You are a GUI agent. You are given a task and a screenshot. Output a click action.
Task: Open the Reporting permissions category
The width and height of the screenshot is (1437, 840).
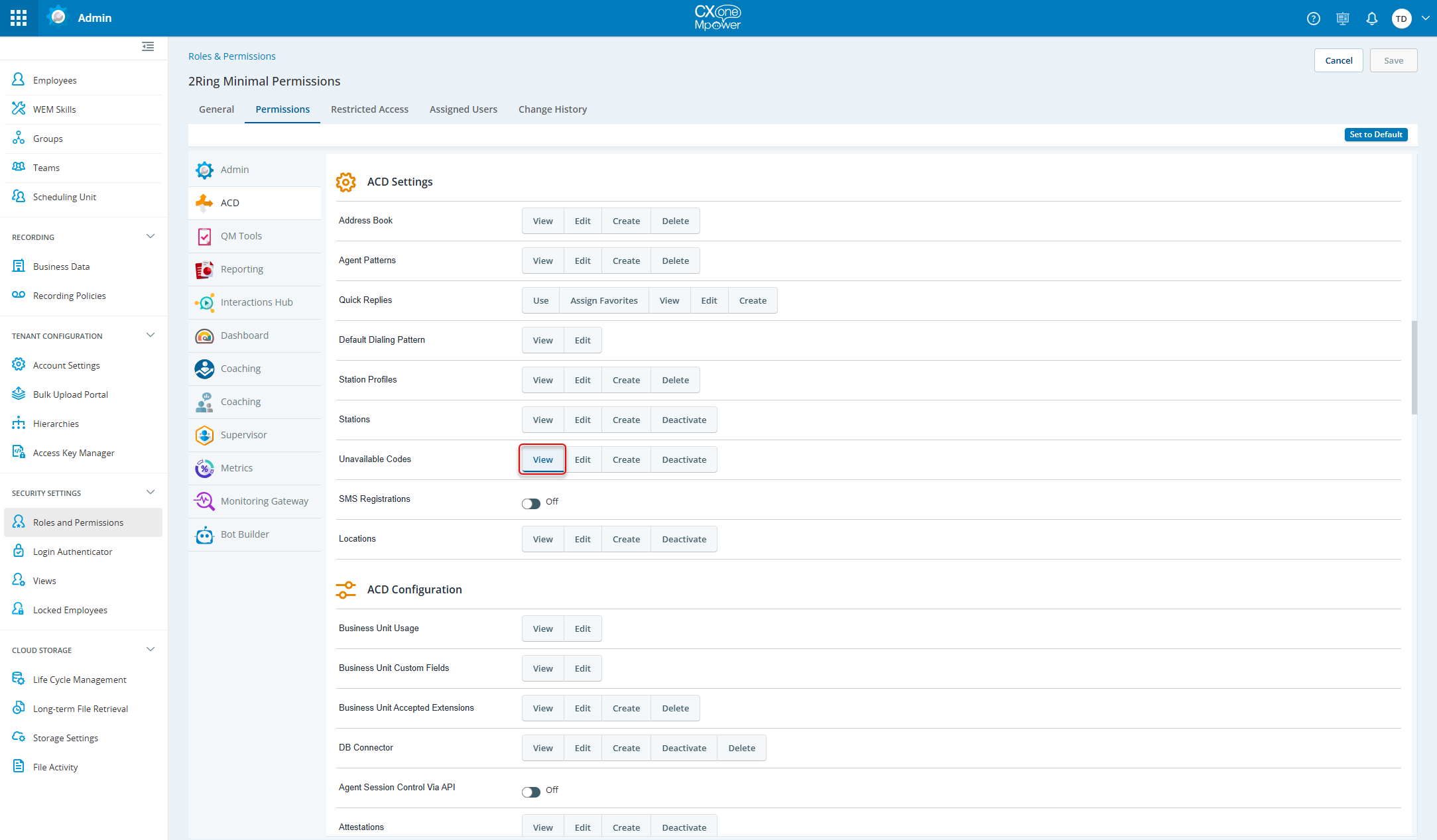tap(255, 269)
